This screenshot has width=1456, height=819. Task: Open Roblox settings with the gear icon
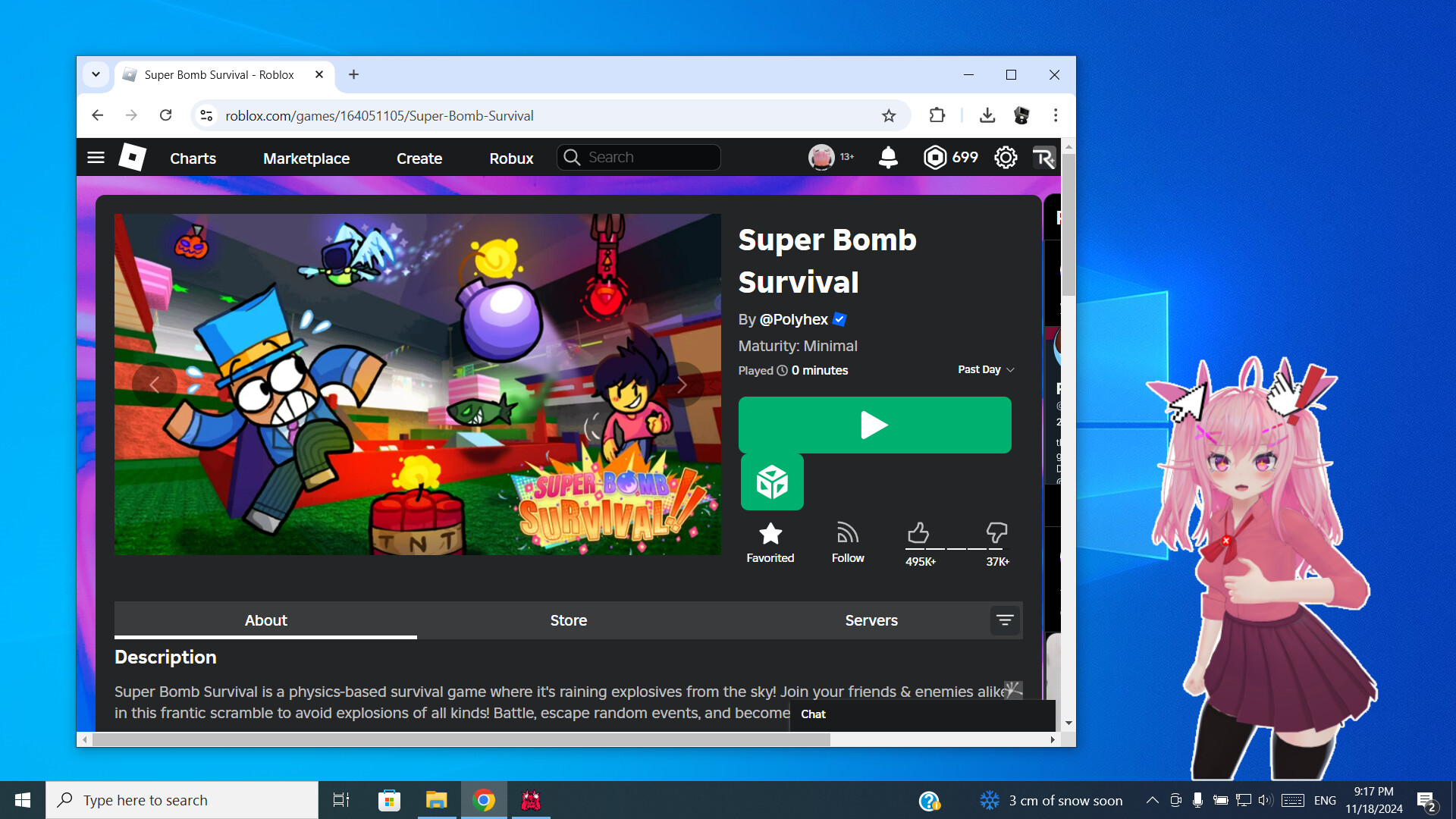[1006, 157]
